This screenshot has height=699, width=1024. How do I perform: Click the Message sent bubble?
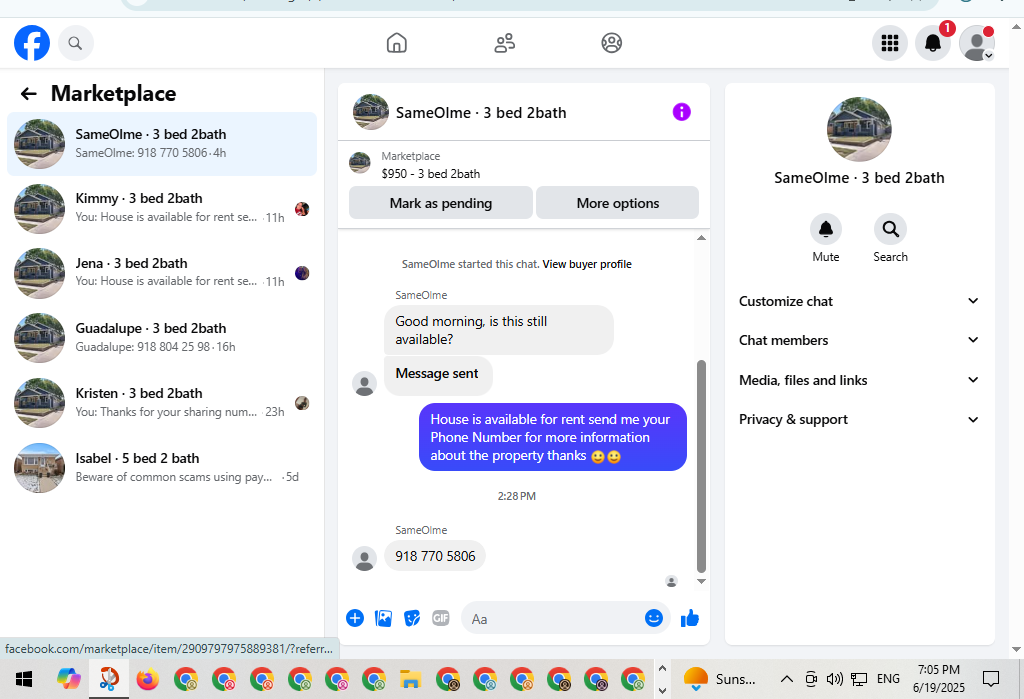pos(438,375)
